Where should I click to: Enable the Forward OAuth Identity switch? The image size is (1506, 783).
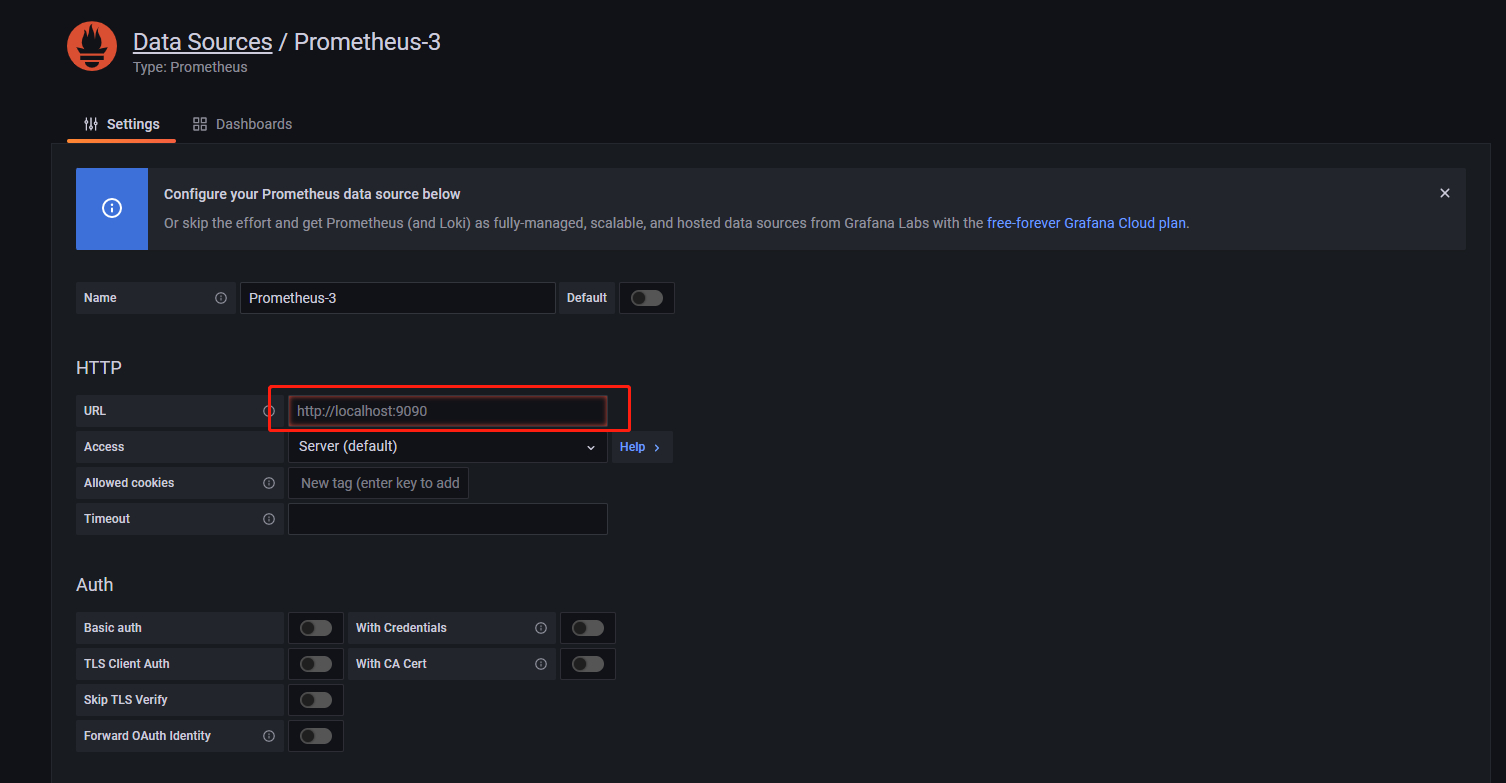tap(316, 736)
